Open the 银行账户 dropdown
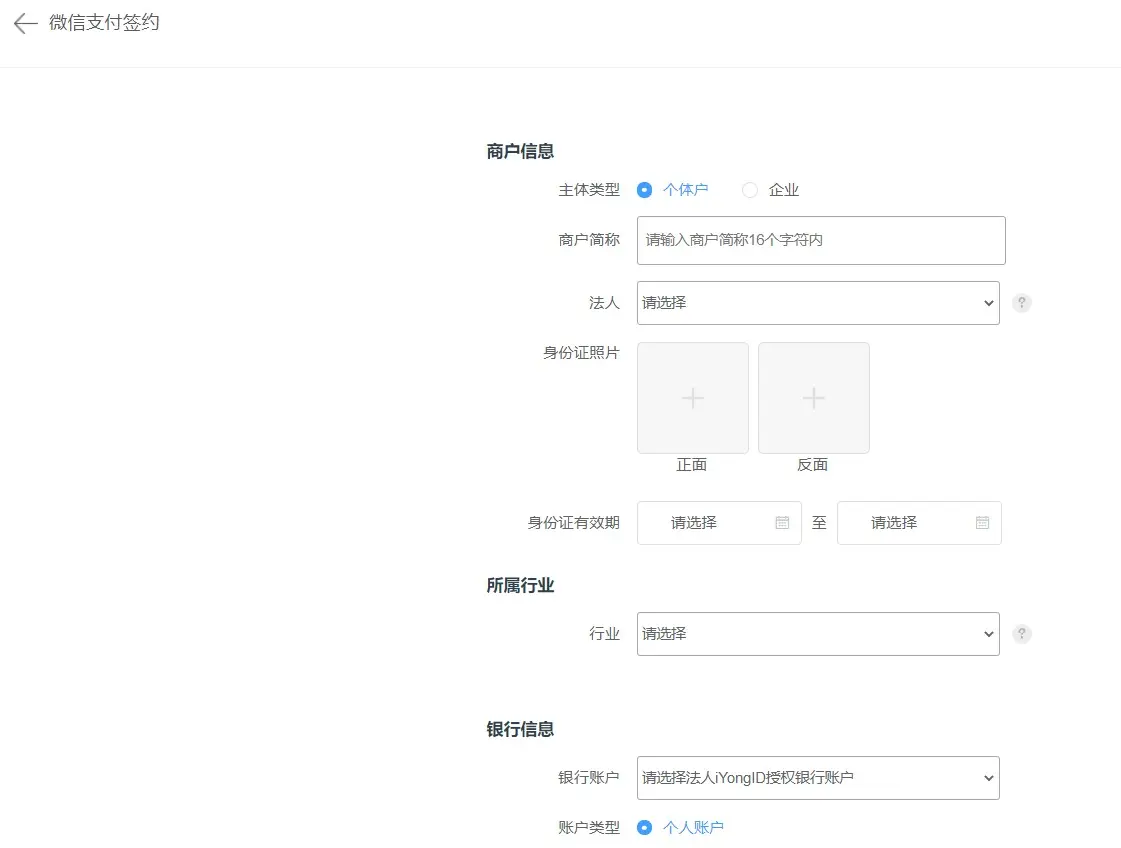 (817, 778)
